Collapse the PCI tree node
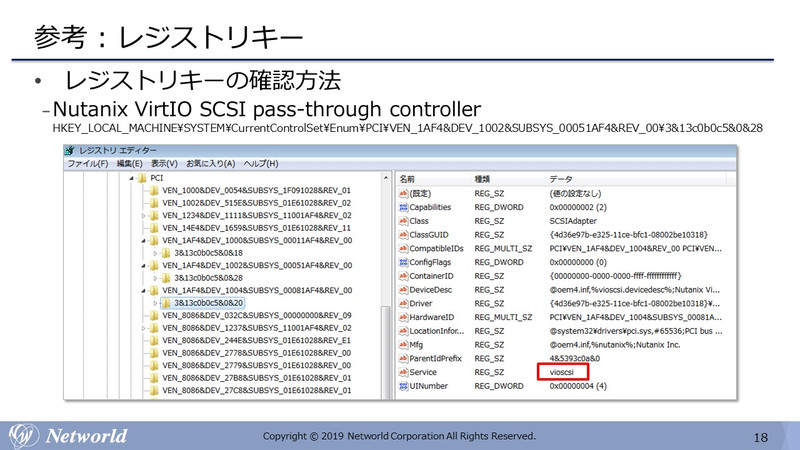This screenshot has width=800, height=450. click(132, 179)
